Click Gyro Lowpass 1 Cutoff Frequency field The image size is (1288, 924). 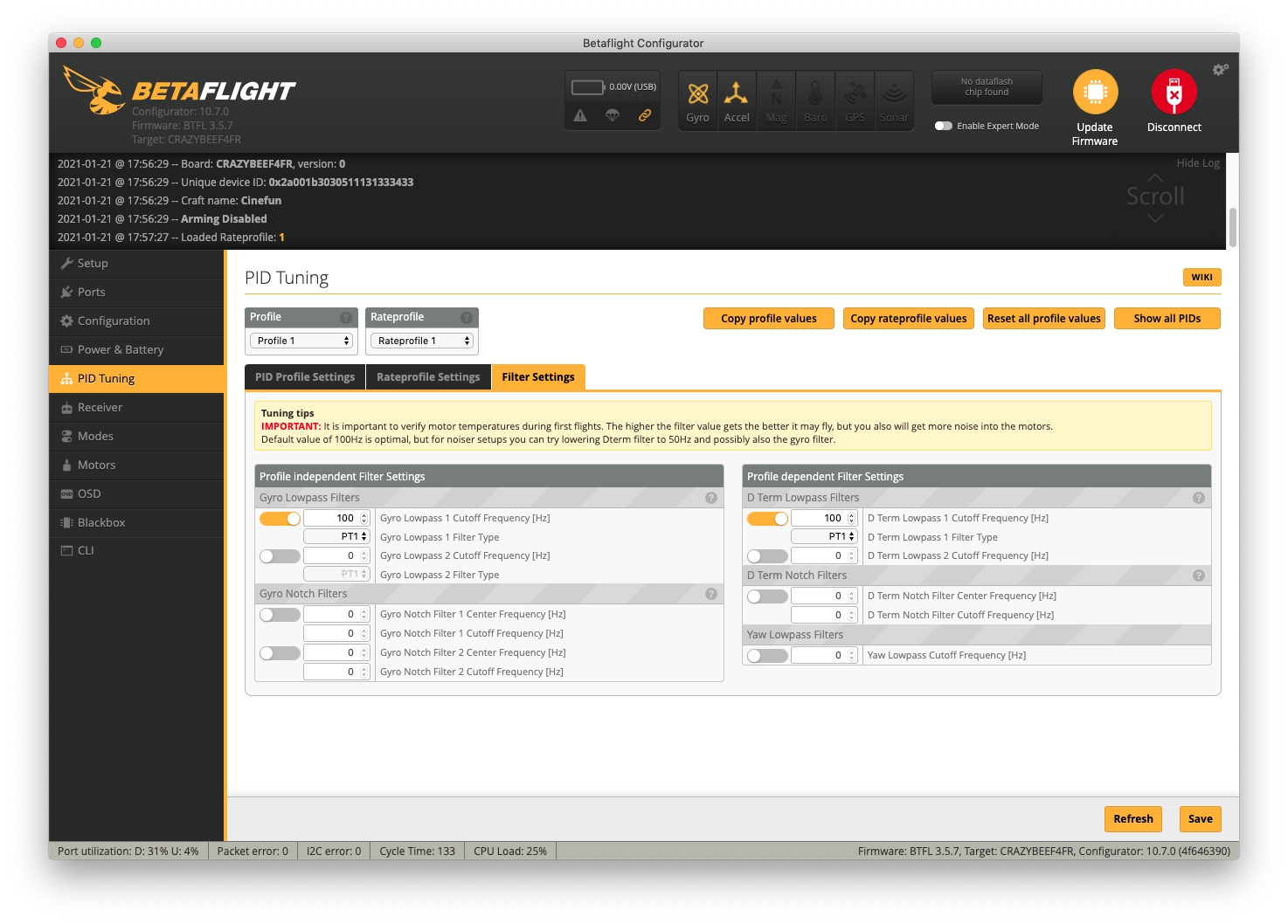336,519
